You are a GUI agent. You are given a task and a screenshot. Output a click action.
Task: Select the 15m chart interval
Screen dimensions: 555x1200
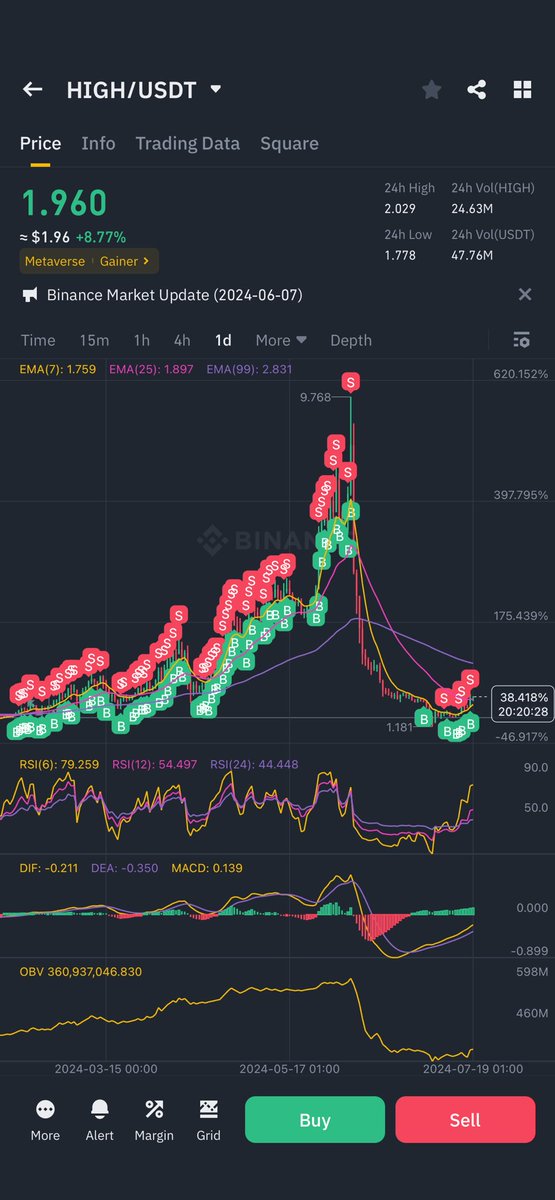94,340
